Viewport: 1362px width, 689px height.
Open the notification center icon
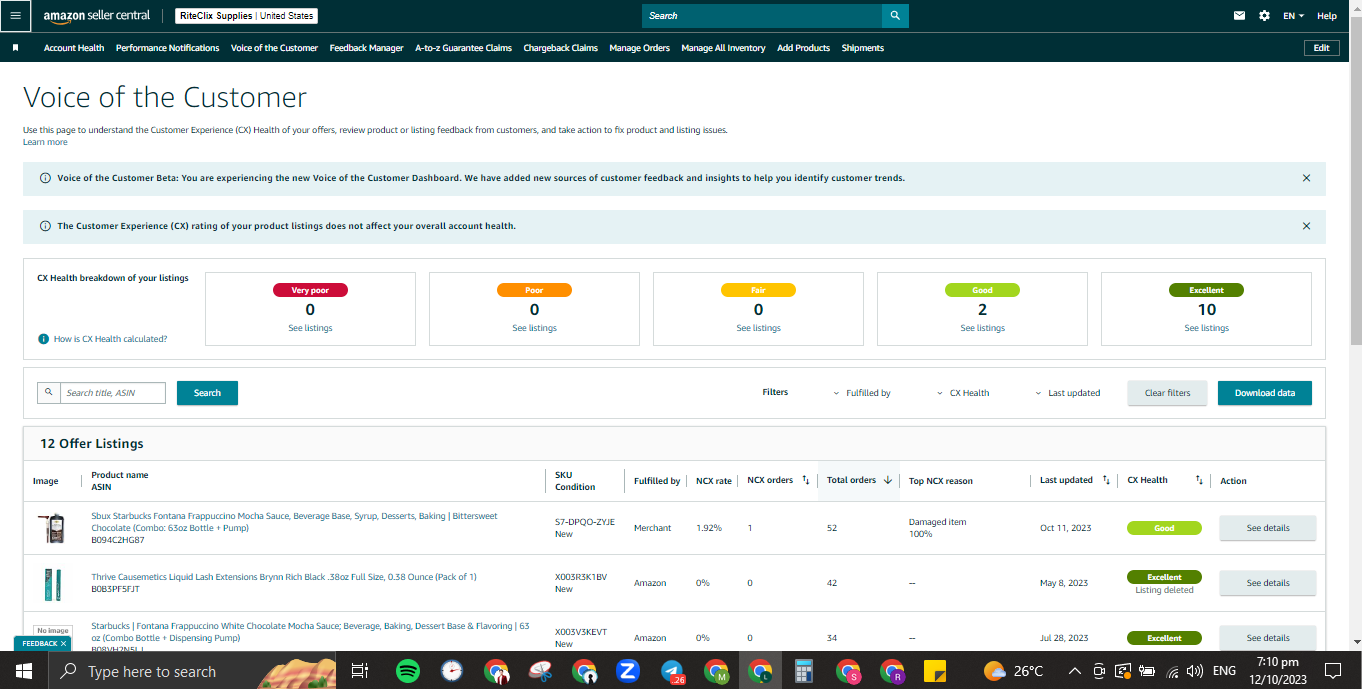coord(1333,671)
